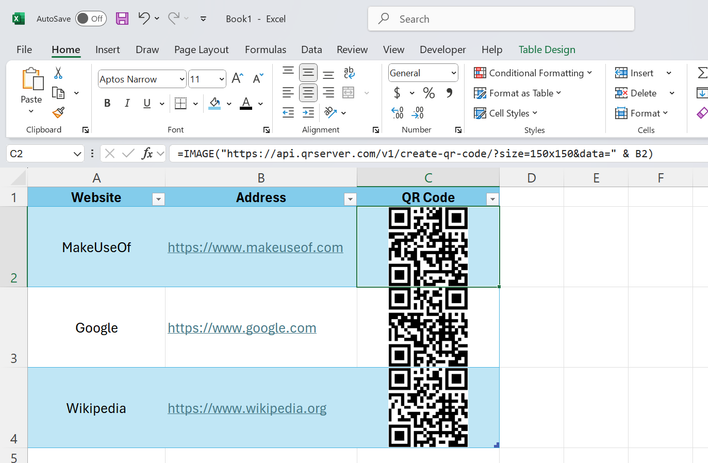The width and height of the screenshot is (708, 463).
Task: Apply the Fill Color bucket
Action: coord(214,103)
